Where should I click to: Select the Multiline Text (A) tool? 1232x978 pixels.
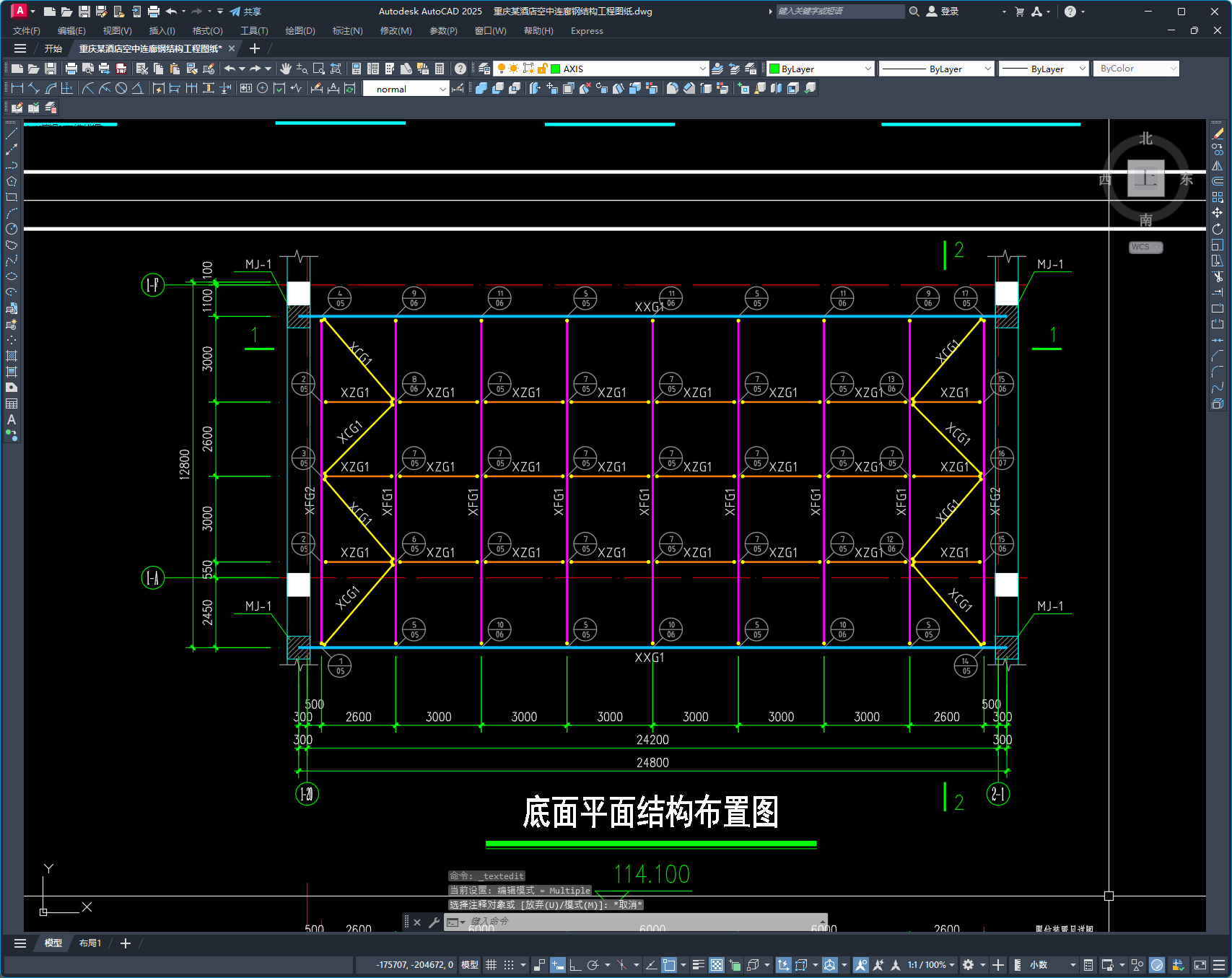[12, 419]
